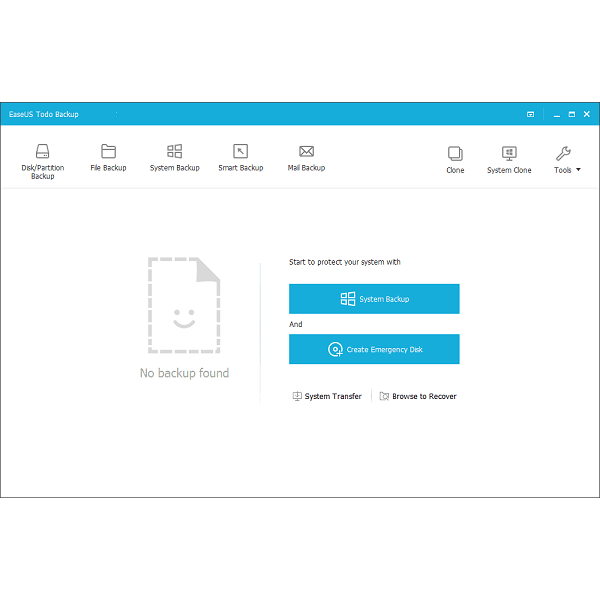Click the Browse to Recover link
This screenshot has width=600, height=600.
[x=418, y=397]
